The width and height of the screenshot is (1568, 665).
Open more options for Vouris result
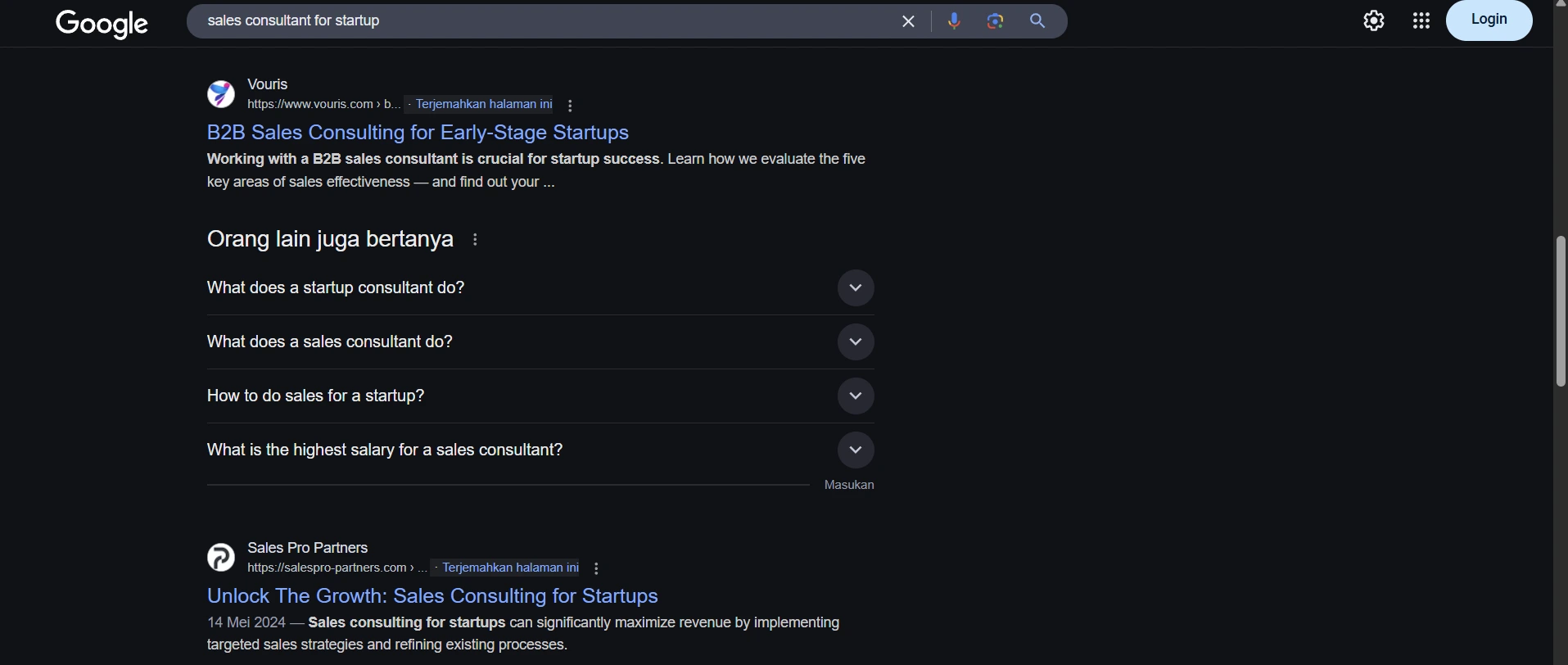click(x=571, y=106)
